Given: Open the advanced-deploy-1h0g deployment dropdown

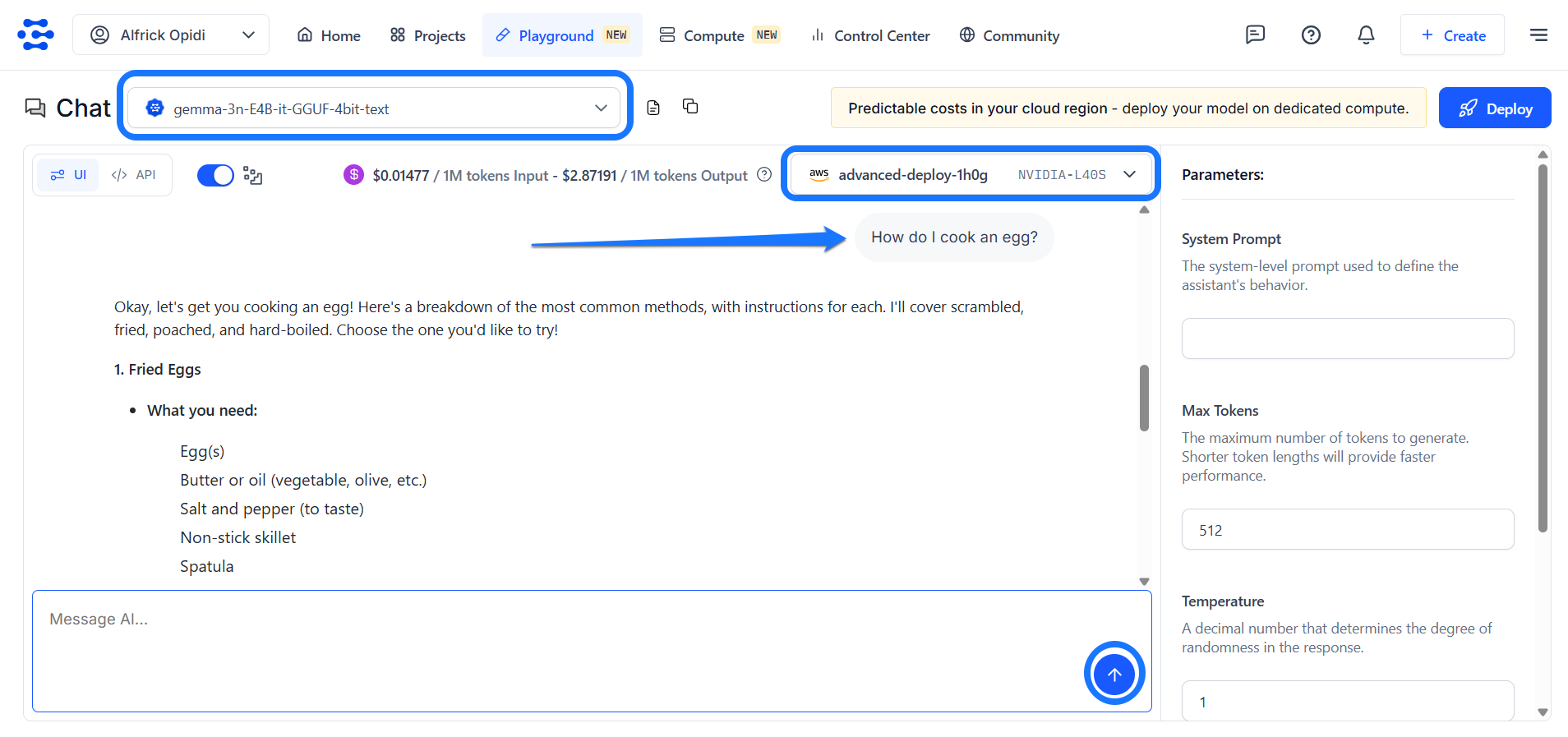Looking at the screenshot, I should coord(971,174).
